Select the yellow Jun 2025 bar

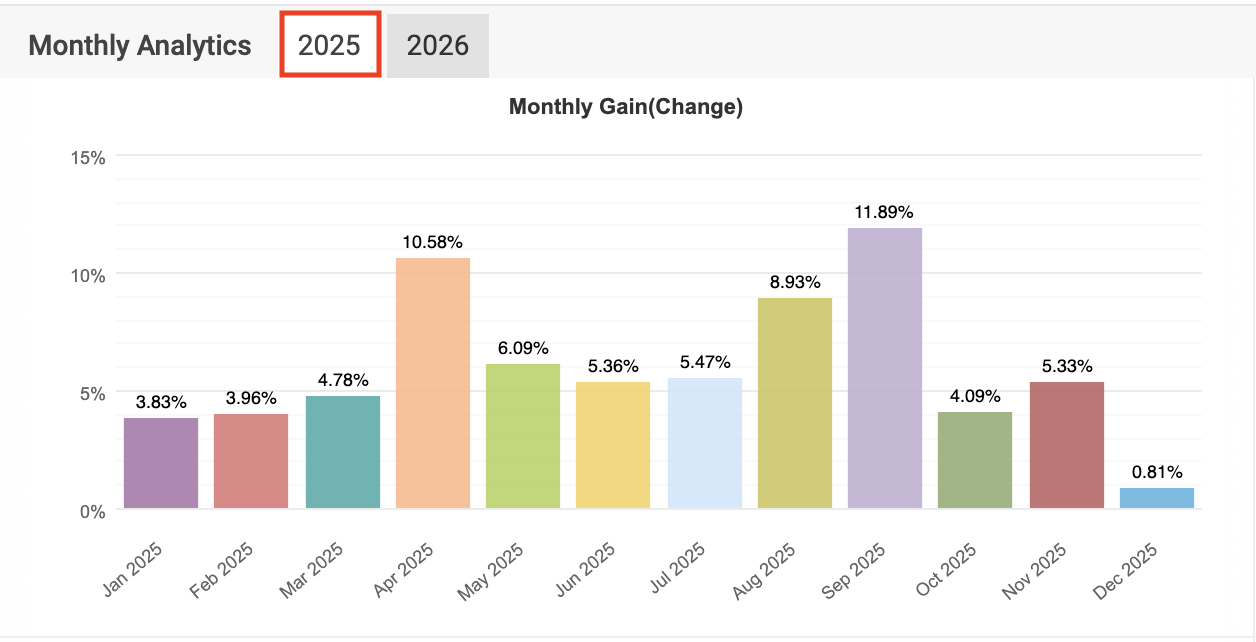[613, 445]
